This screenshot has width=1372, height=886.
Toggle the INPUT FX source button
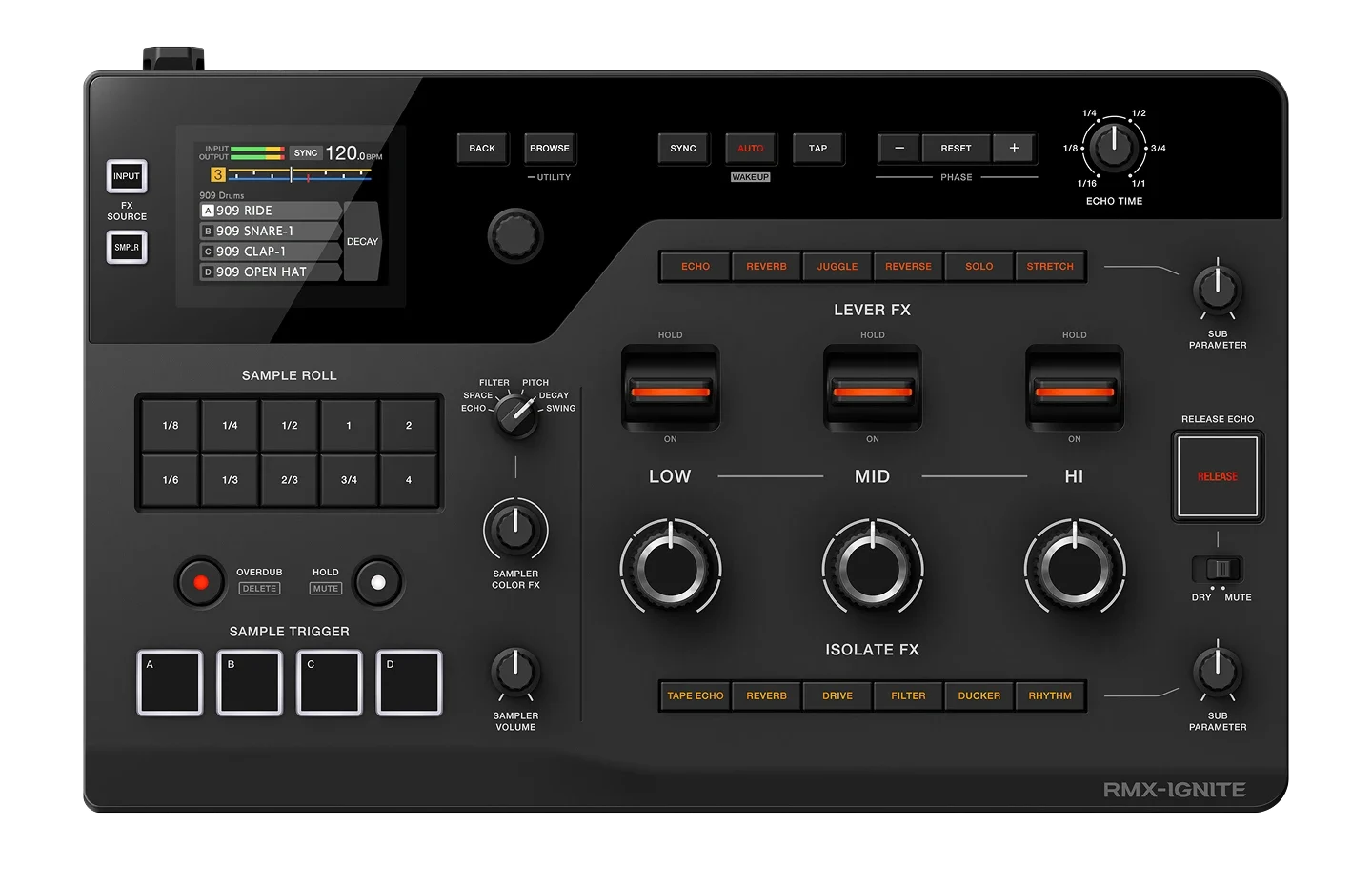[x=126, y=176]
